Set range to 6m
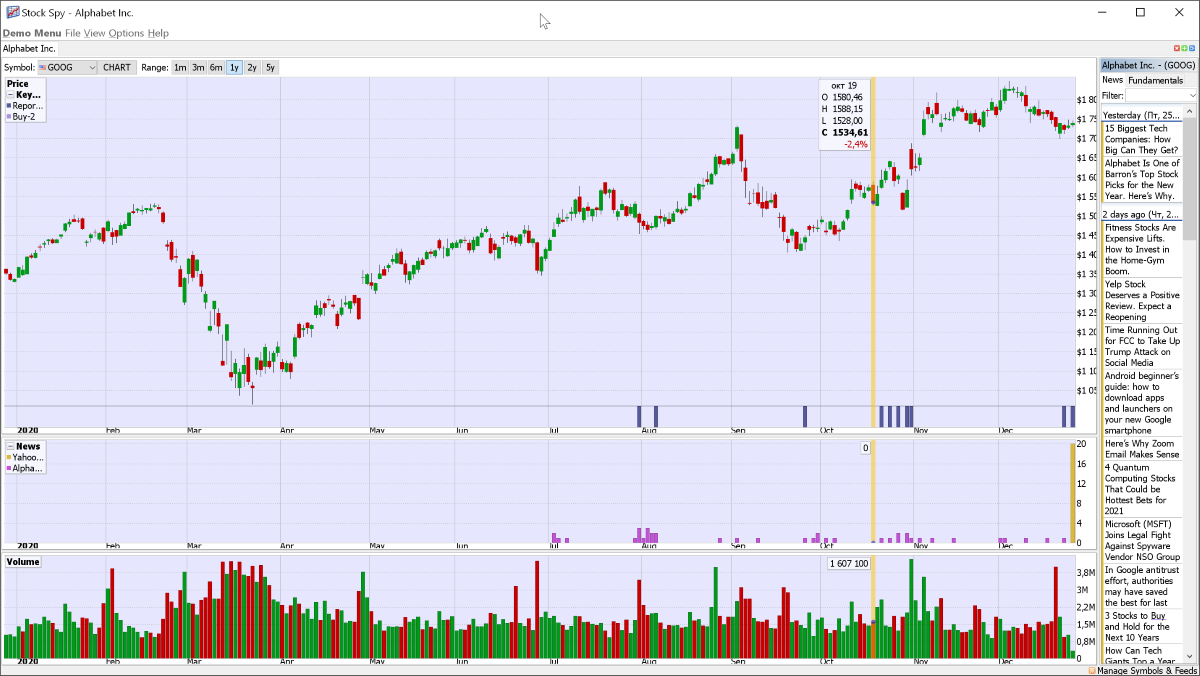The height and width of the screenshot is (676, 1200). point(216,67)
